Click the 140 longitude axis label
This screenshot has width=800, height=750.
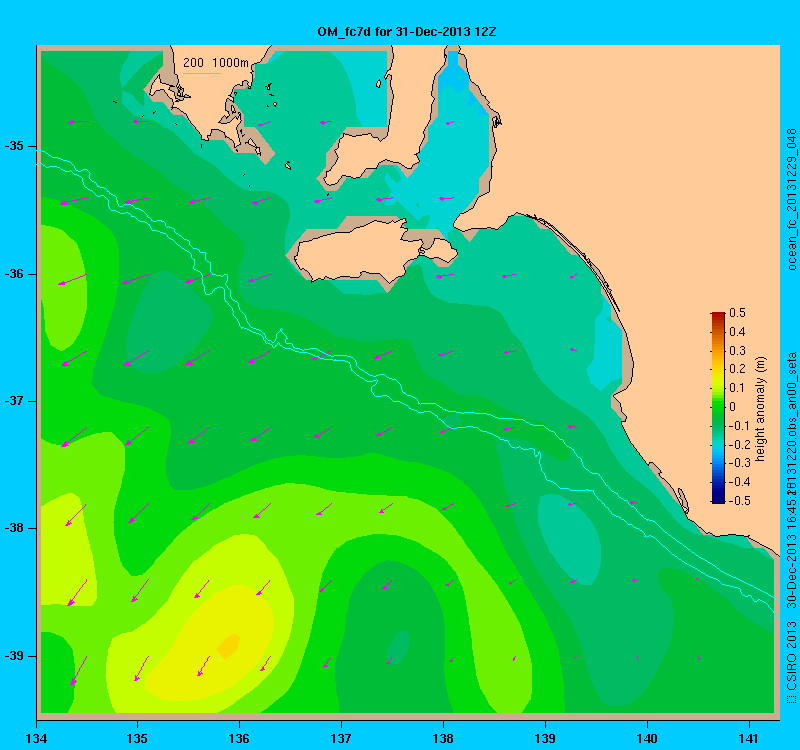coord(647,739)
